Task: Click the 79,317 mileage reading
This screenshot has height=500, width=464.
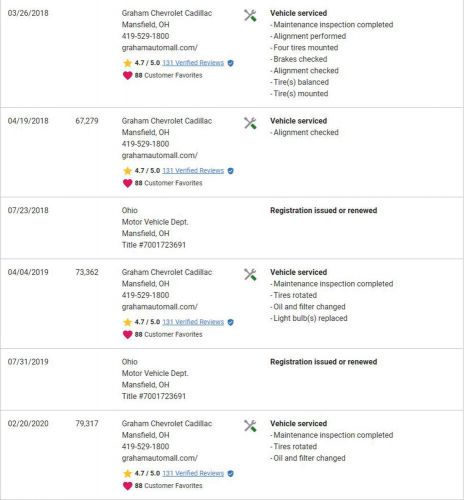Action: (x=87, y=423)
